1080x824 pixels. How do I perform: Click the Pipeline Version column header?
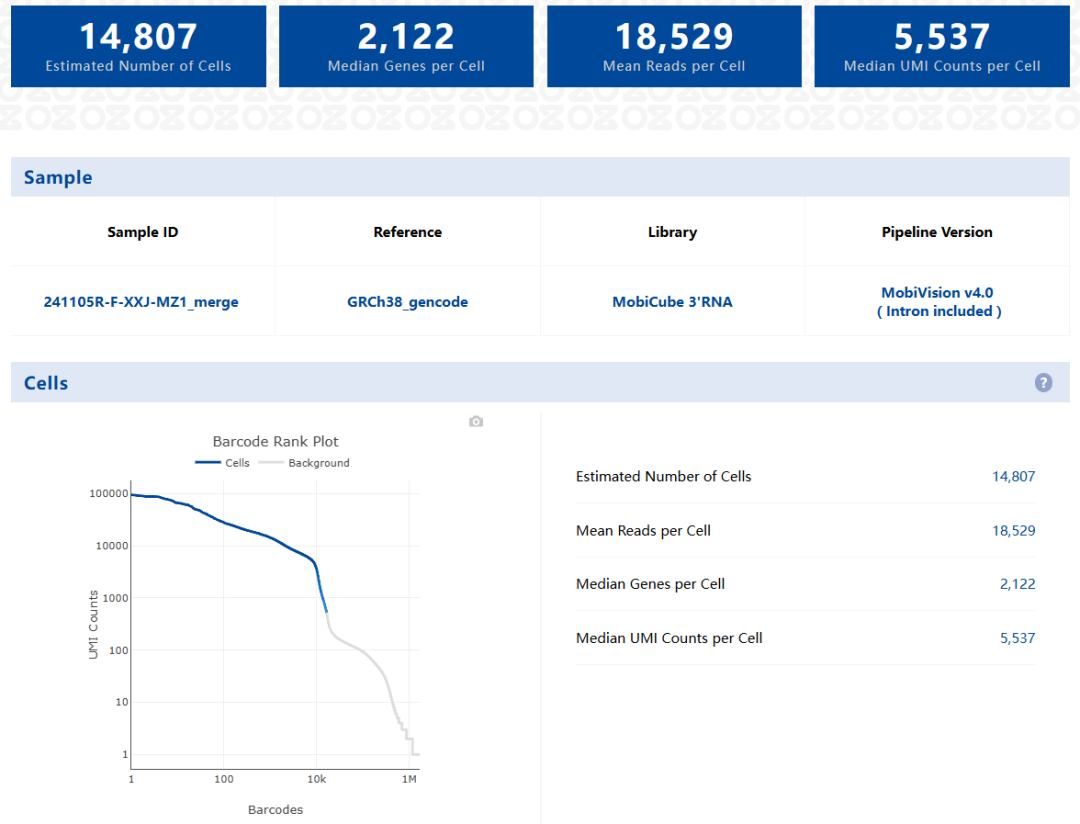pos(937,232)
